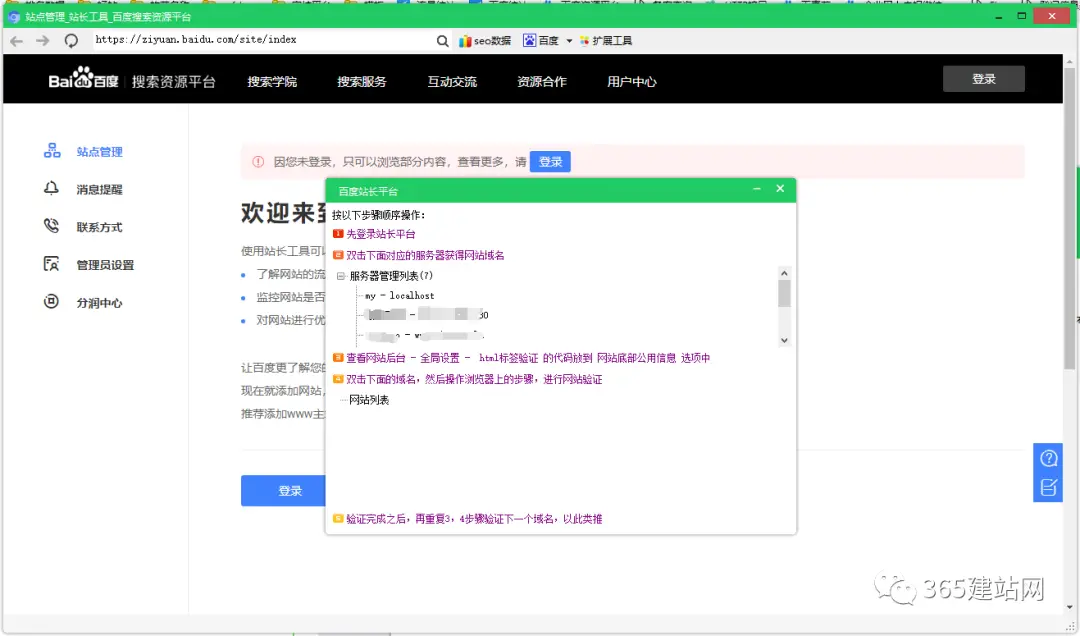
Task: Open the 资源合作 menu
Action: click(542, 82)
